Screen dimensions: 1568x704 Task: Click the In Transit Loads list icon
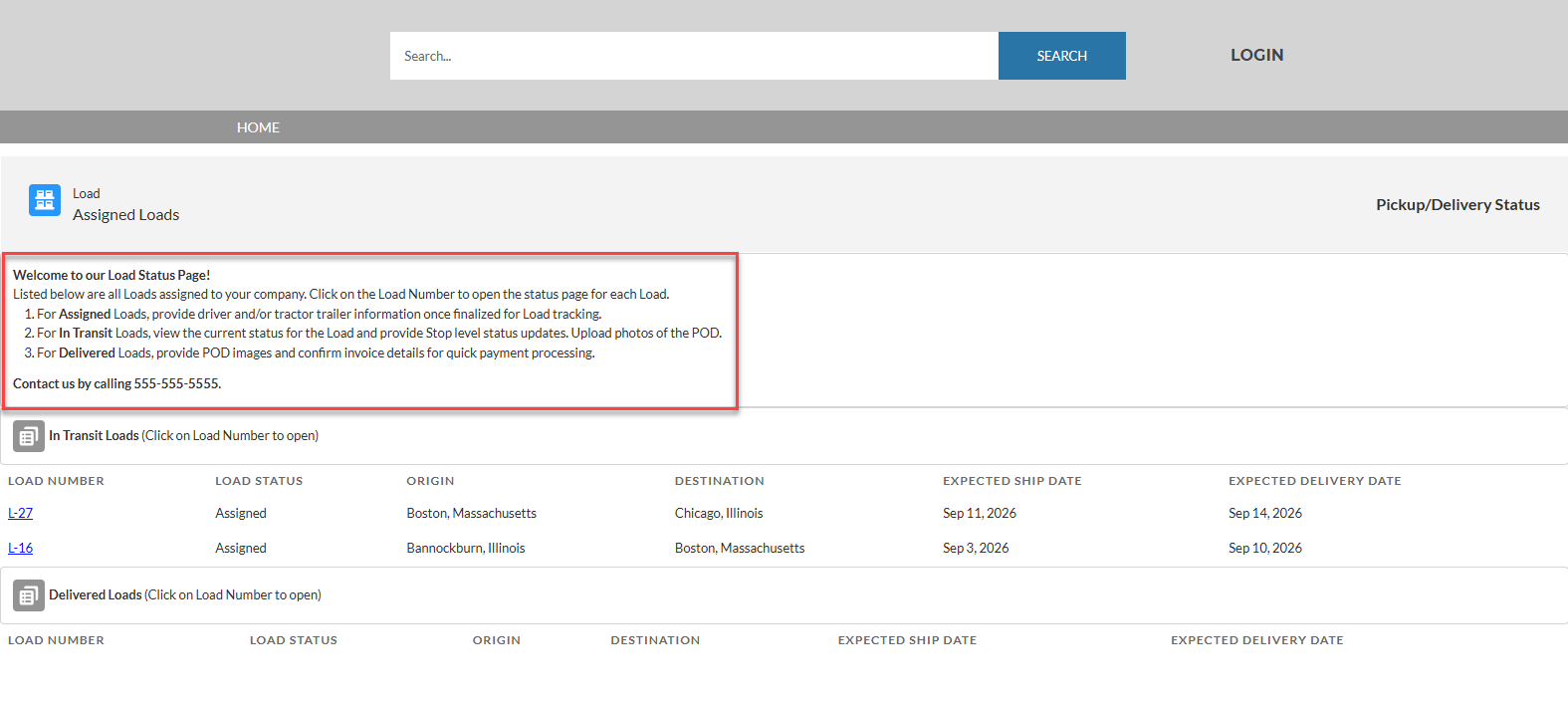29,436
